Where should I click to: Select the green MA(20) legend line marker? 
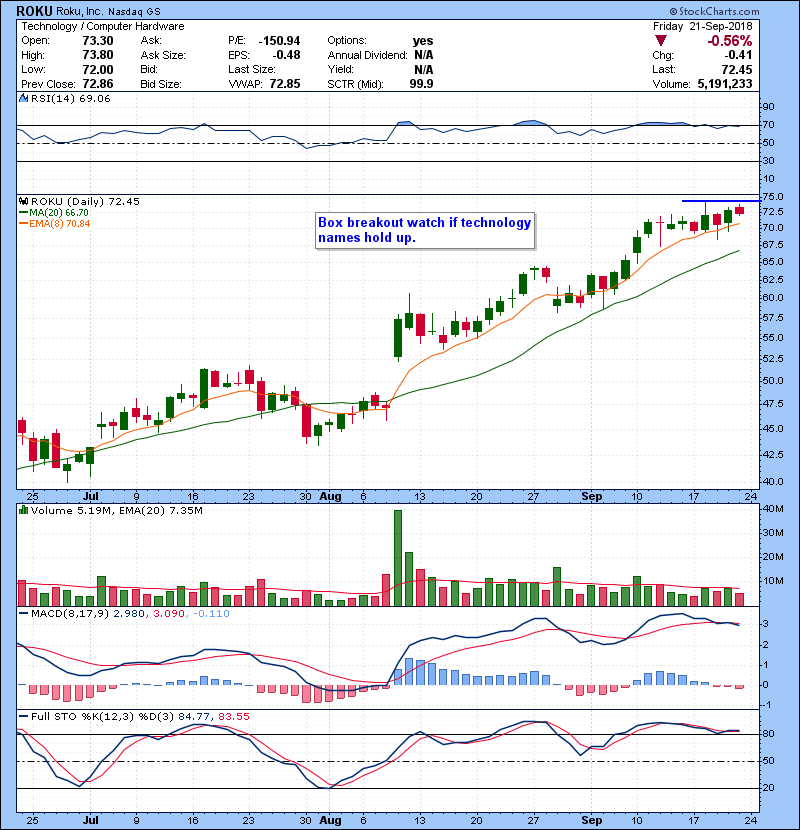click(23, 213)
